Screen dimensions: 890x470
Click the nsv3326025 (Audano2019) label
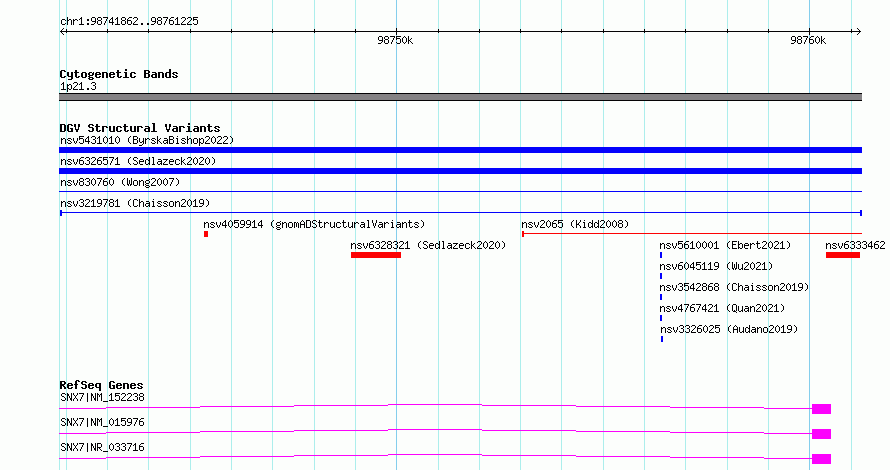pos(729,329)
